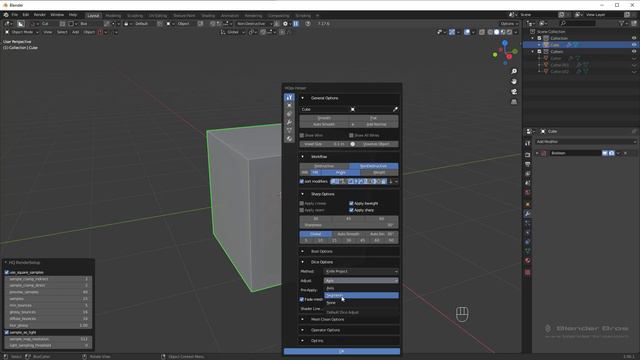Adjust the Sharpness slider
Viewport: 640px width, 360px height.
349,225
